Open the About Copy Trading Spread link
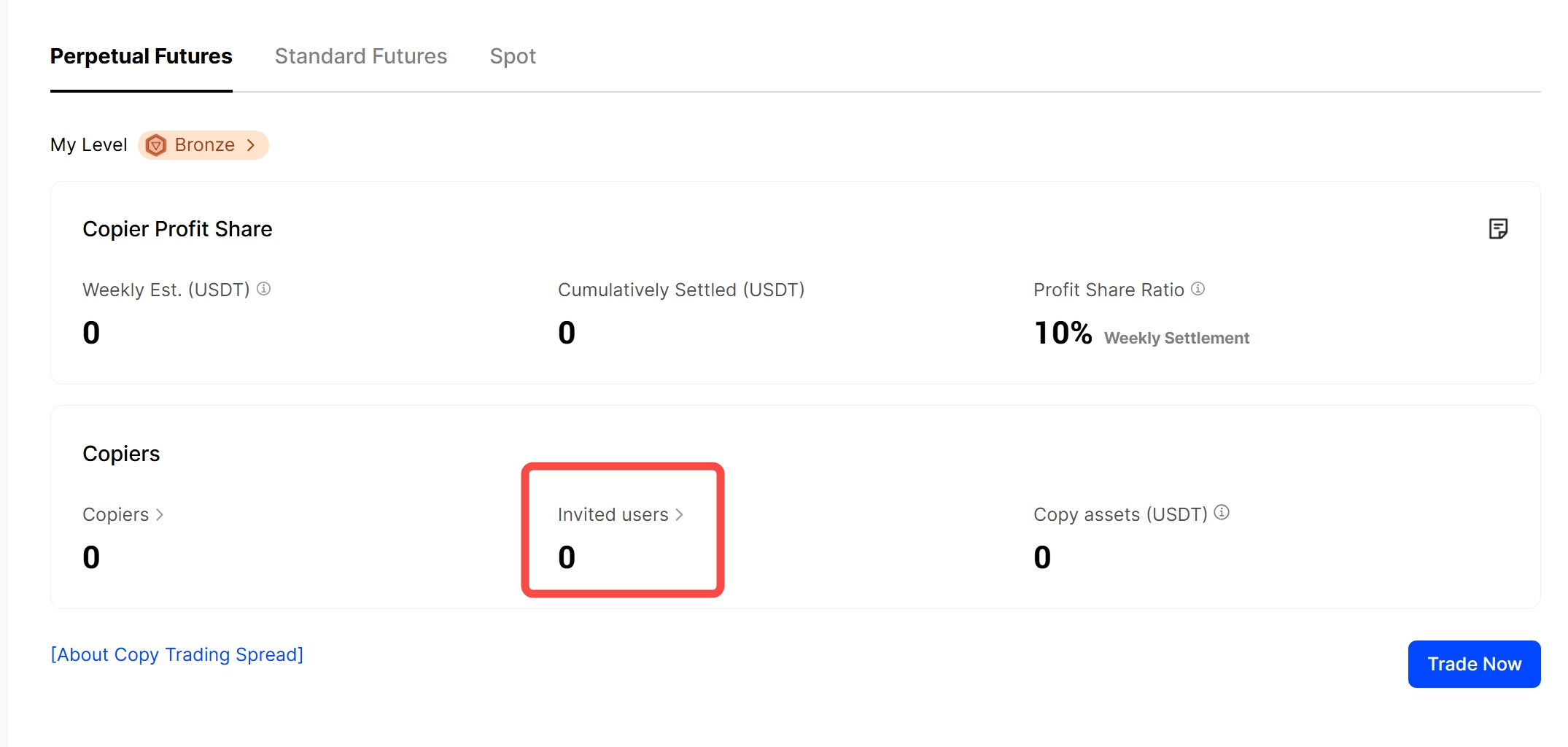The height and width of the screenshot is (747, 1568). pyautogui.click(x=176, y=654)
